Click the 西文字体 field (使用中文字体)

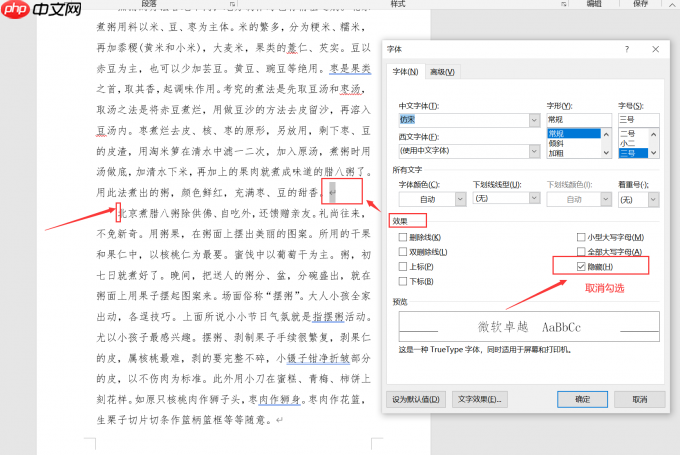click(464, 151)
